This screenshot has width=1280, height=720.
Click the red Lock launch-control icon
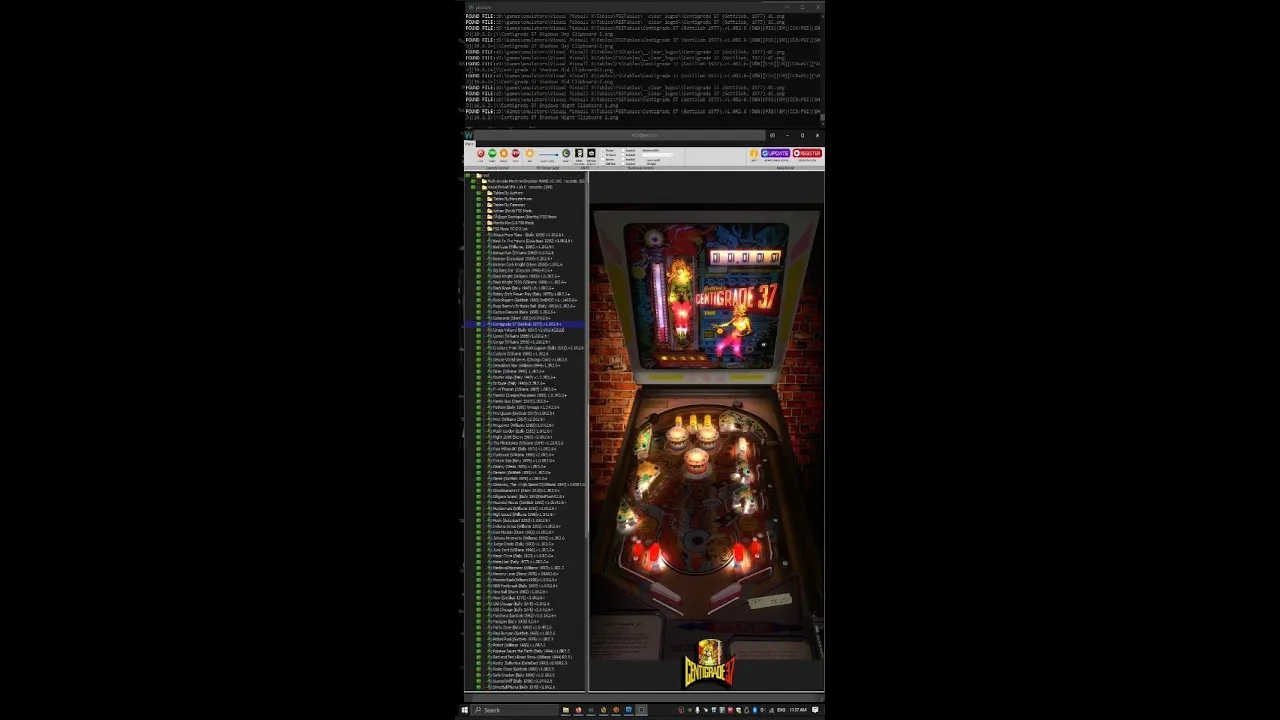coord(481,153)
